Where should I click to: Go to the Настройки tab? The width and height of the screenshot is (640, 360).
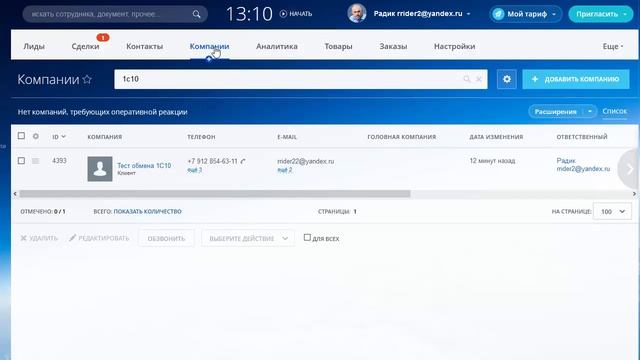point(454,47)
